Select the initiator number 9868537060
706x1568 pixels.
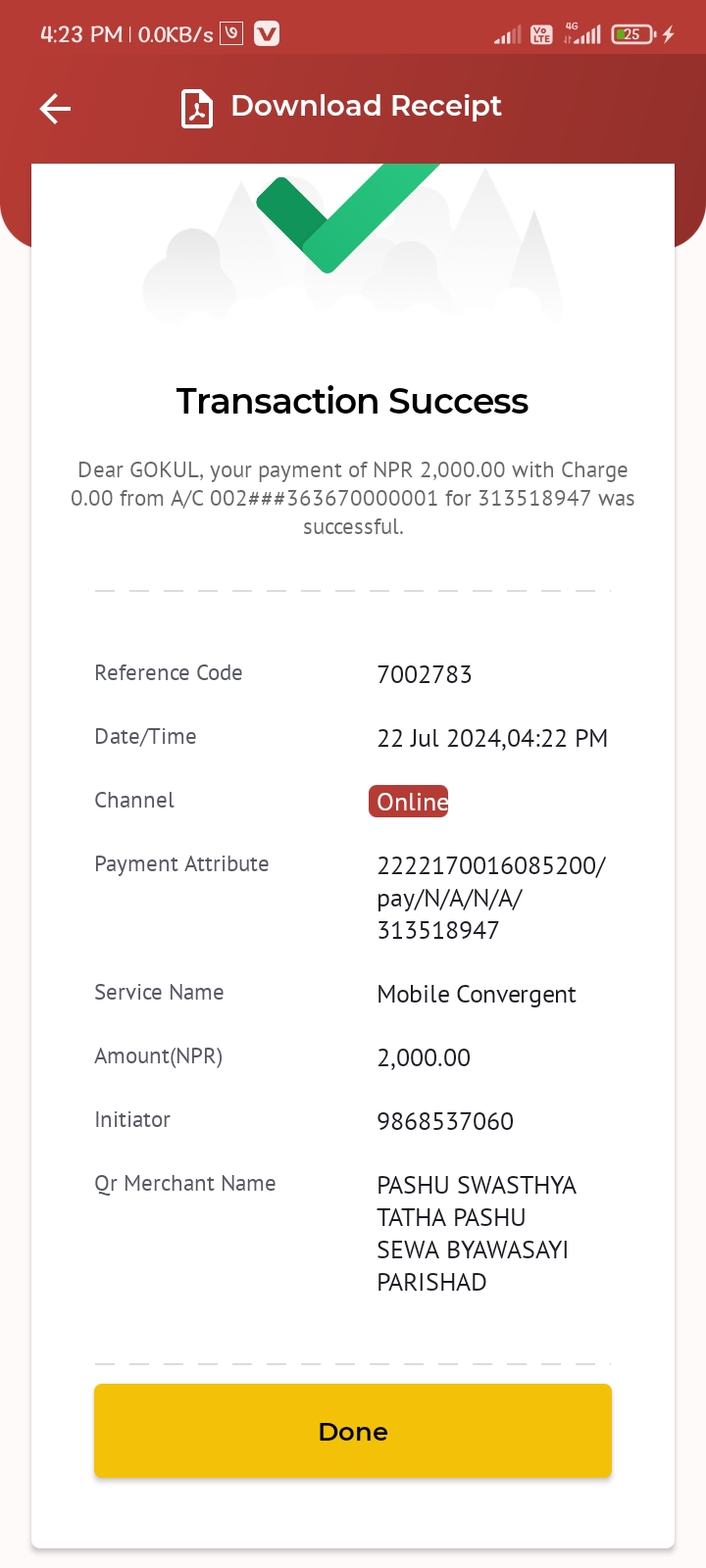tap(445, 1121)
